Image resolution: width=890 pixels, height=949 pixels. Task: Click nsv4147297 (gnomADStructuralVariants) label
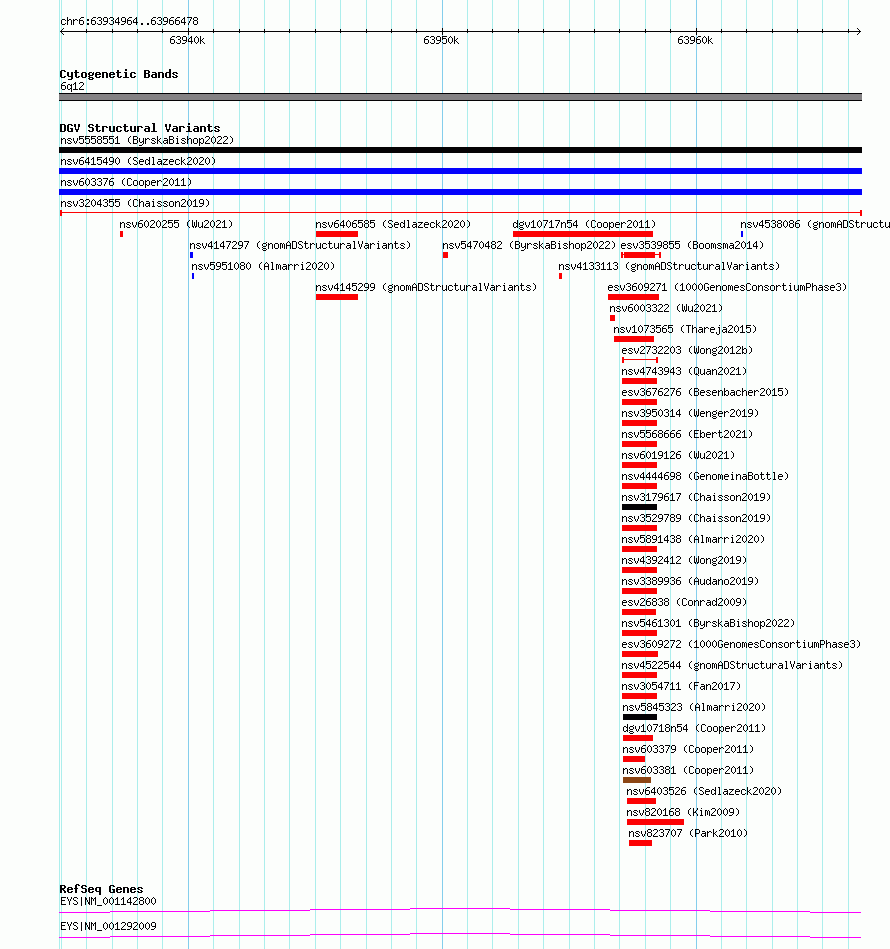point(300,245)
